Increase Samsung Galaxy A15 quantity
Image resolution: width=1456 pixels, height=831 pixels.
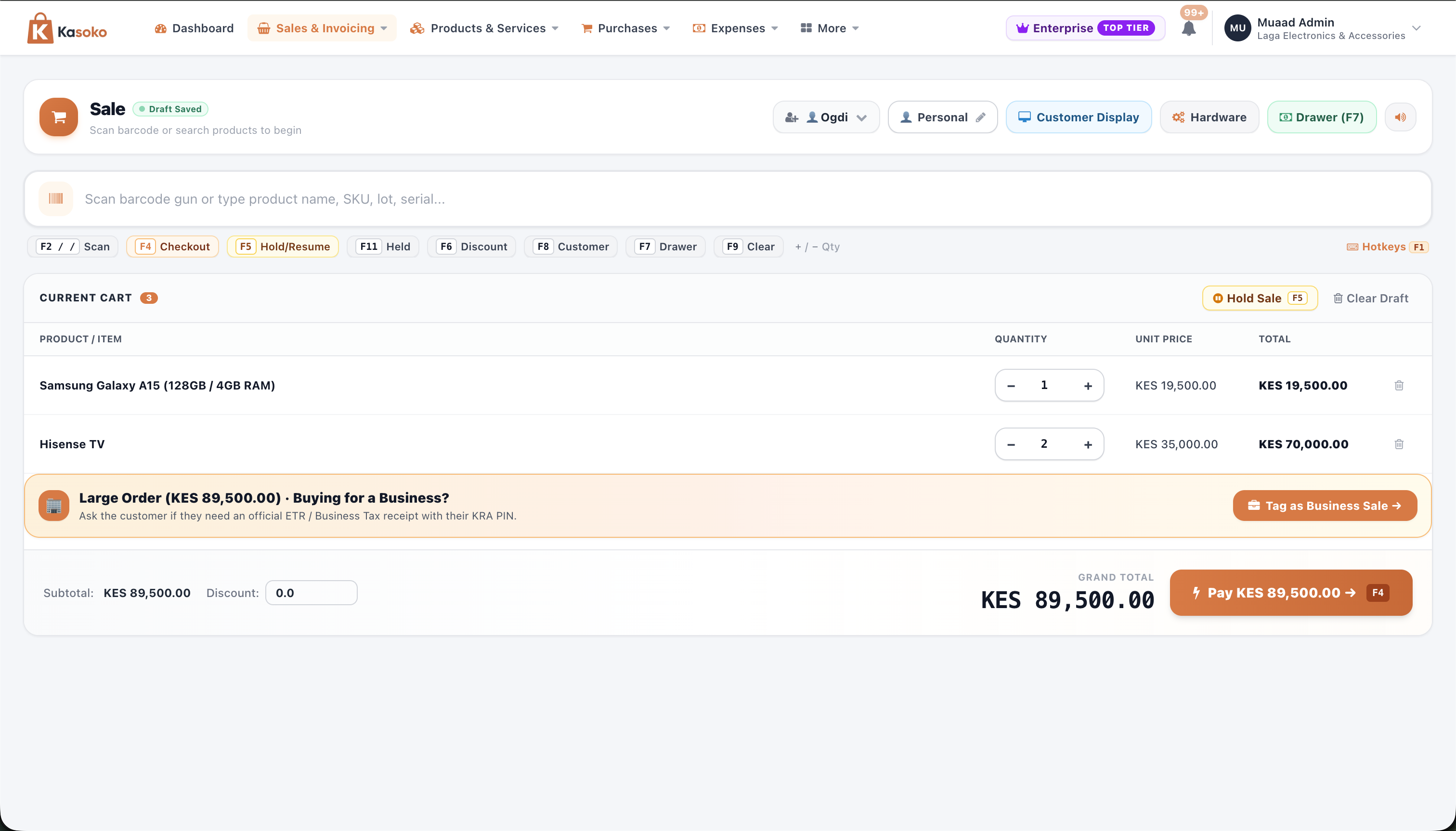click(x=1088, y=386)
